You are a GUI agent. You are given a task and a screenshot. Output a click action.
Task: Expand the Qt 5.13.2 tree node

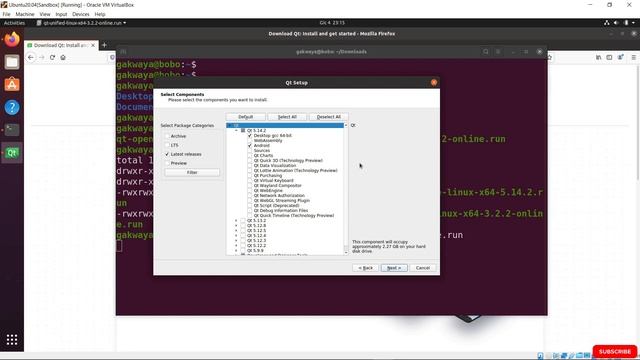coord(236,220)
